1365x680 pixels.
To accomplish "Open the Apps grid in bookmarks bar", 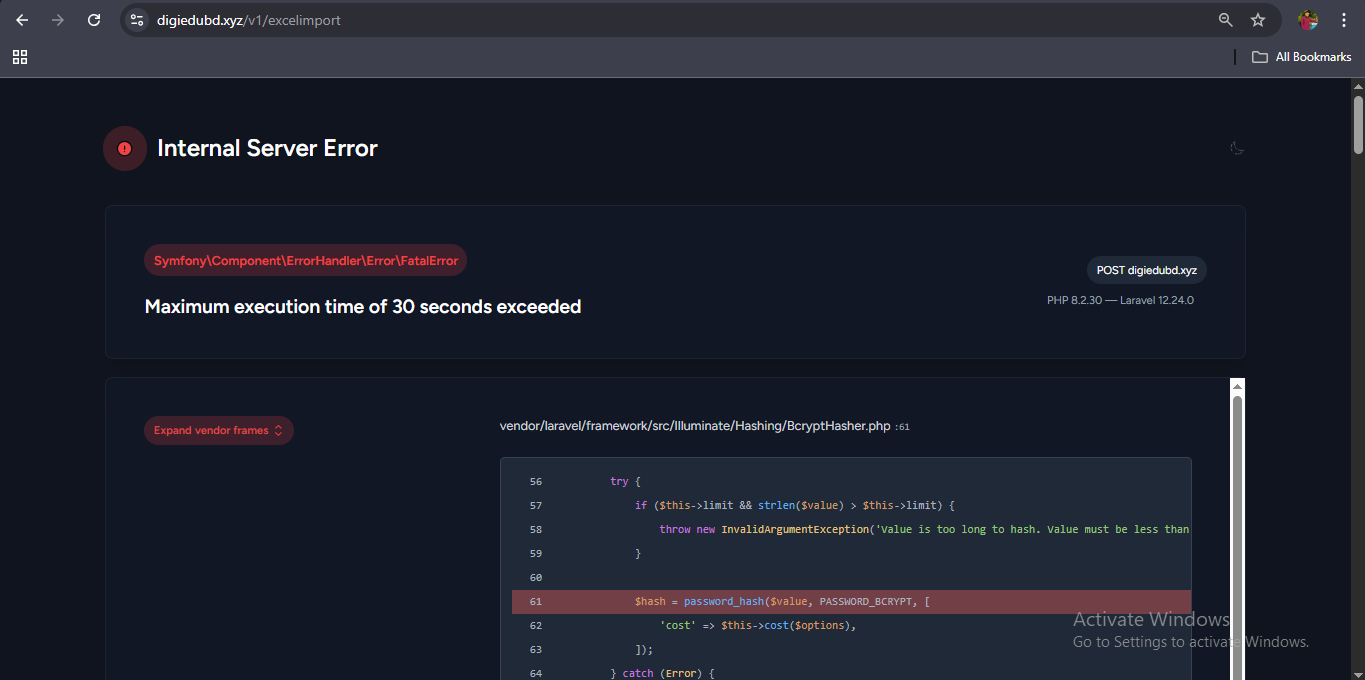I will pyautogui.click(x=20, y=57).
